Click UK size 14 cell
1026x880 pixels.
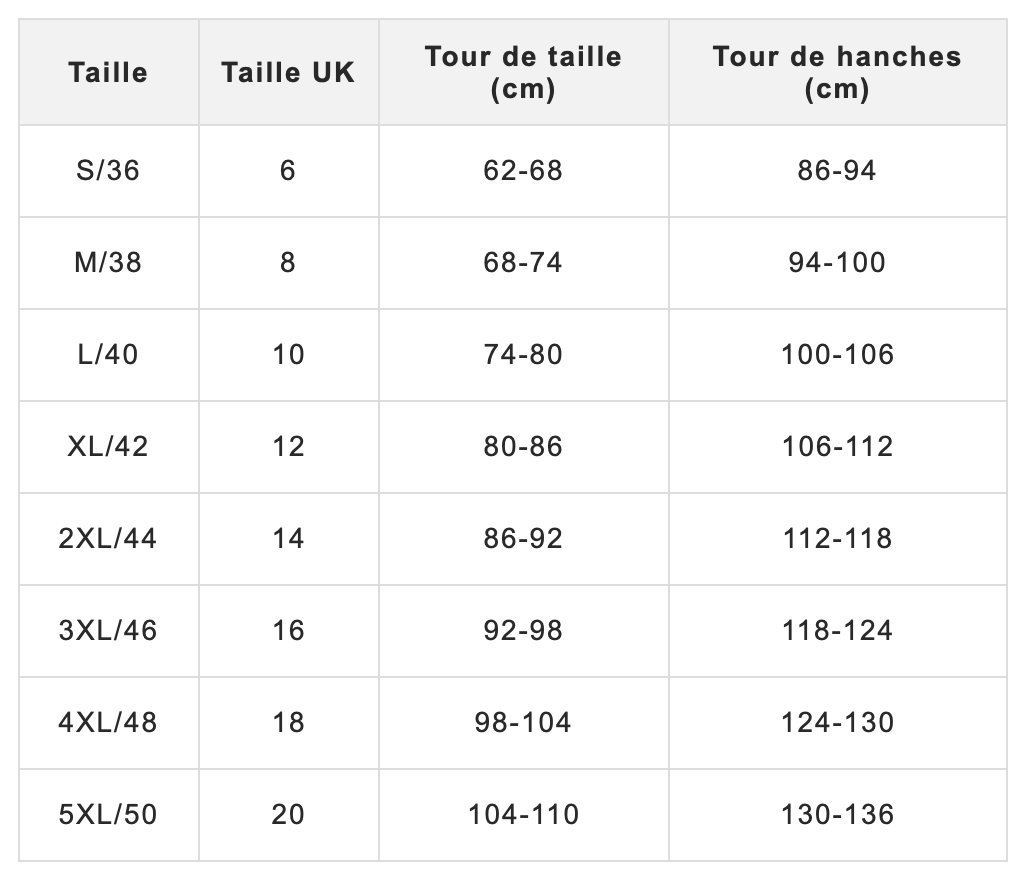coord(289,539)
